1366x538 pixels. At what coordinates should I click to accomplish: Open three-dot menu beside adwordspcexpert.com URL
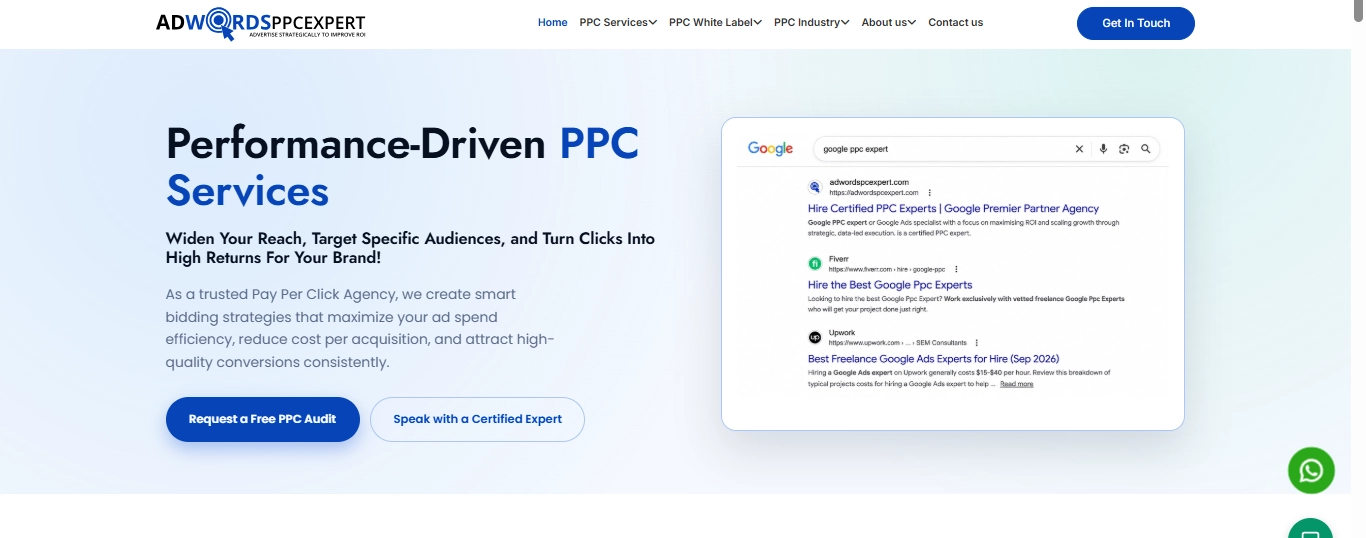click(929, 192)
